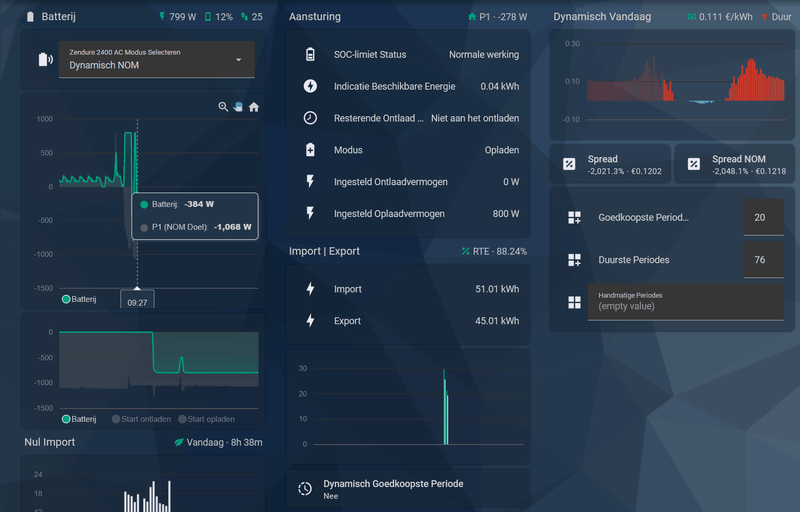Click the Modus battery-plus icon
The width and height of the screenshot is (800, 512).
310,150
